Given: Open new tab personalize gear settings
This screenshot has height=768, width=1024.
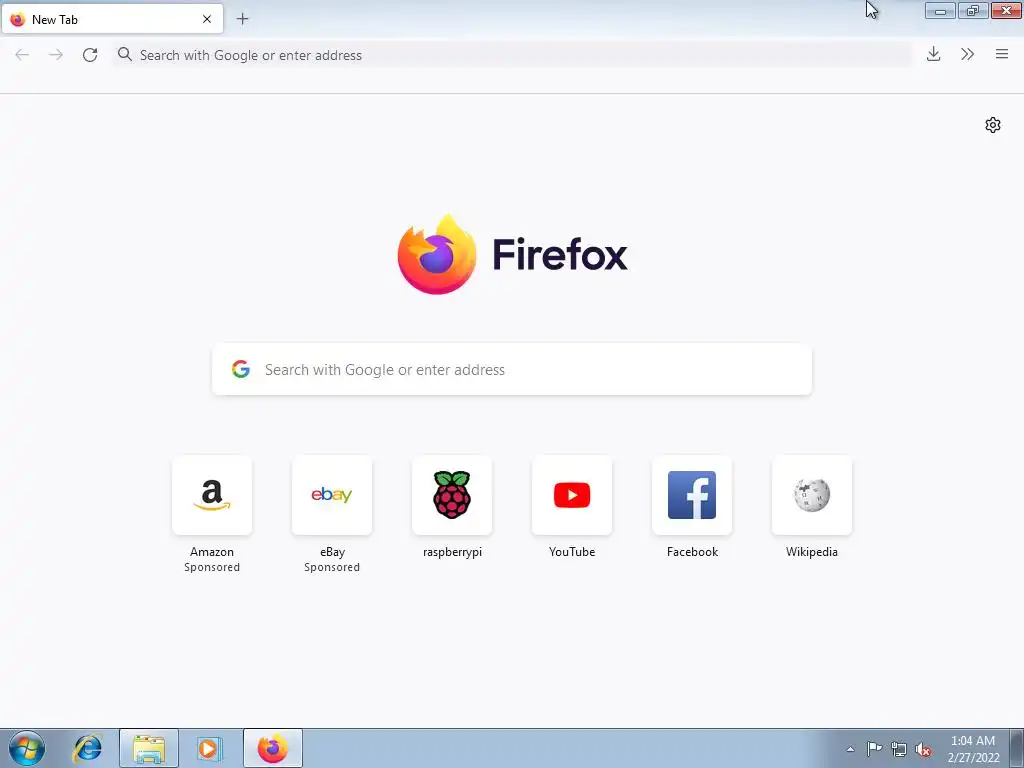Looking at the screenshot, I should [x=993, y=125].
